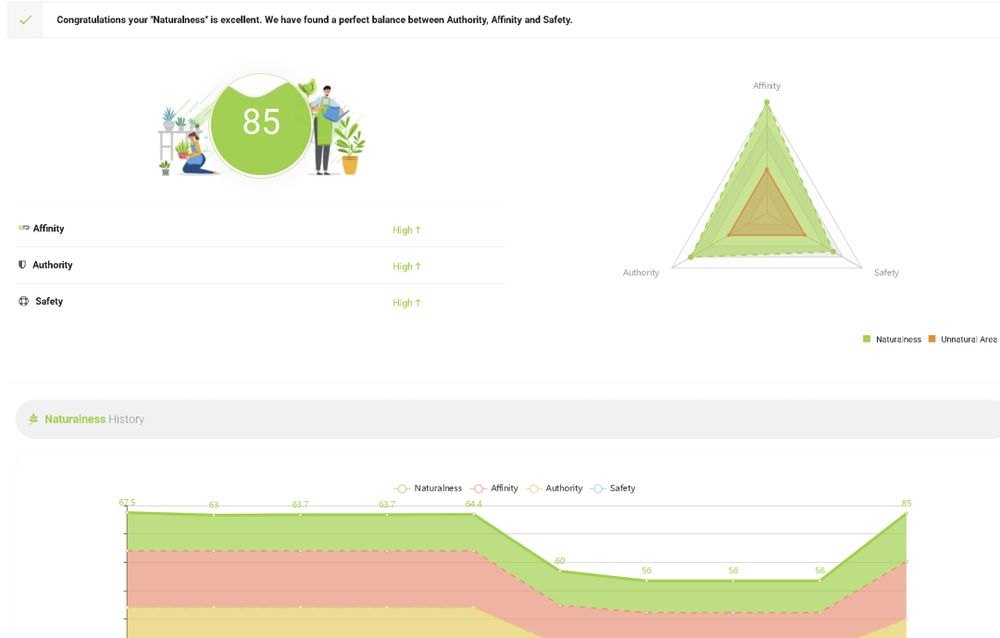This screenshot has width=1000, height=638.
Task: Toggle Naturalness series in history chart legend
Action: coord(428,488)
